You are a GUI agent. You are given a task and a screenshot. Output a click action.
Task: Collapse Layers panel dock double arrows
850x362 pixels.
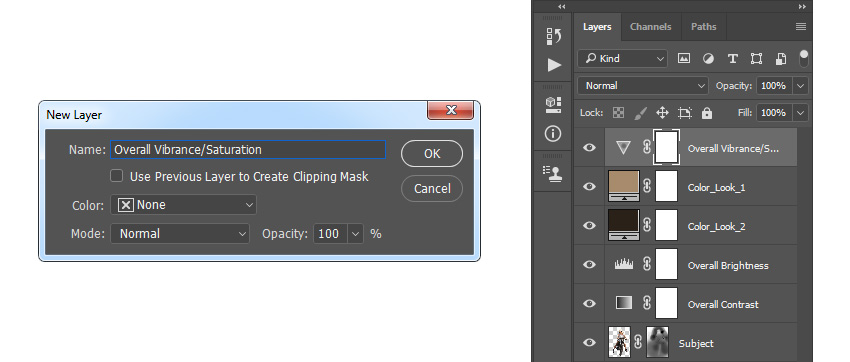pos(802,7)
